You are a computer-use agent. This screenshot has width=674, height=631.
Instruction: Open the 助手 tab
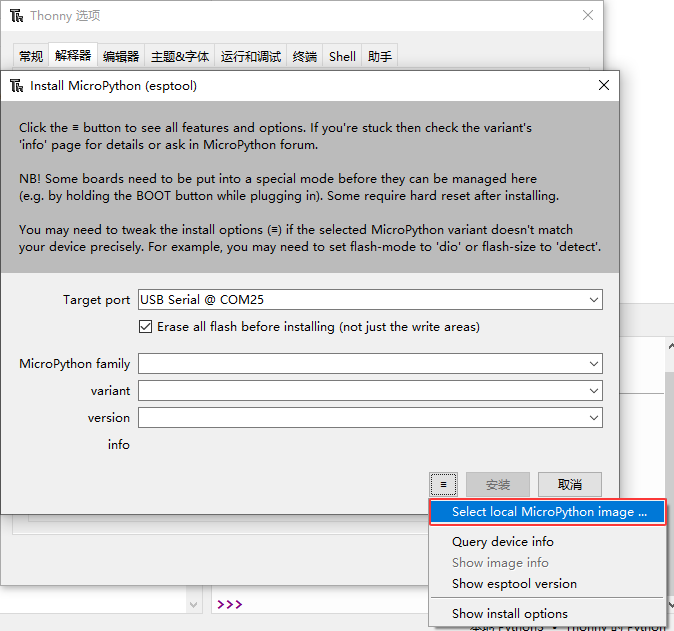(380, 56)
